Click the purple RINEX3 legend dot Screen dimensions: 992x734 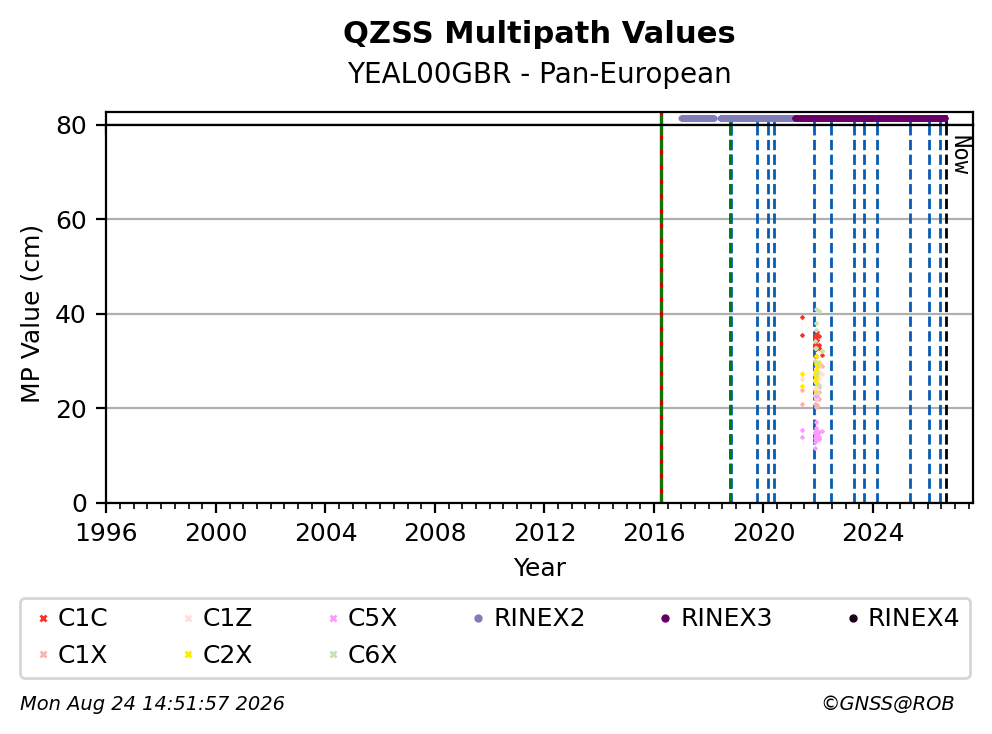(x=665, y=618)
